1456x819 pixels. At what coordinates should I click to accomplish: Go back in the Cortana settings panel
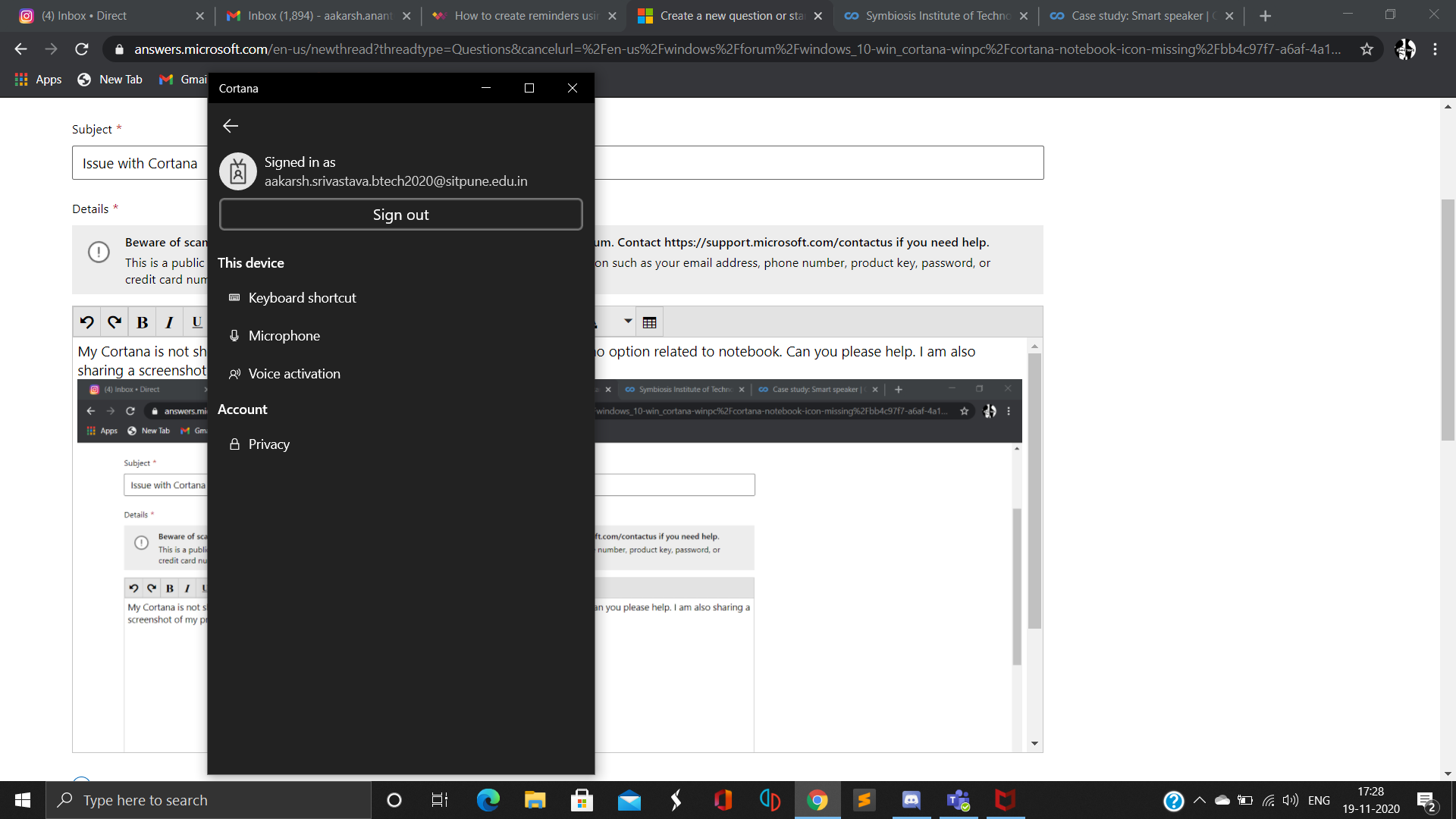231,126
